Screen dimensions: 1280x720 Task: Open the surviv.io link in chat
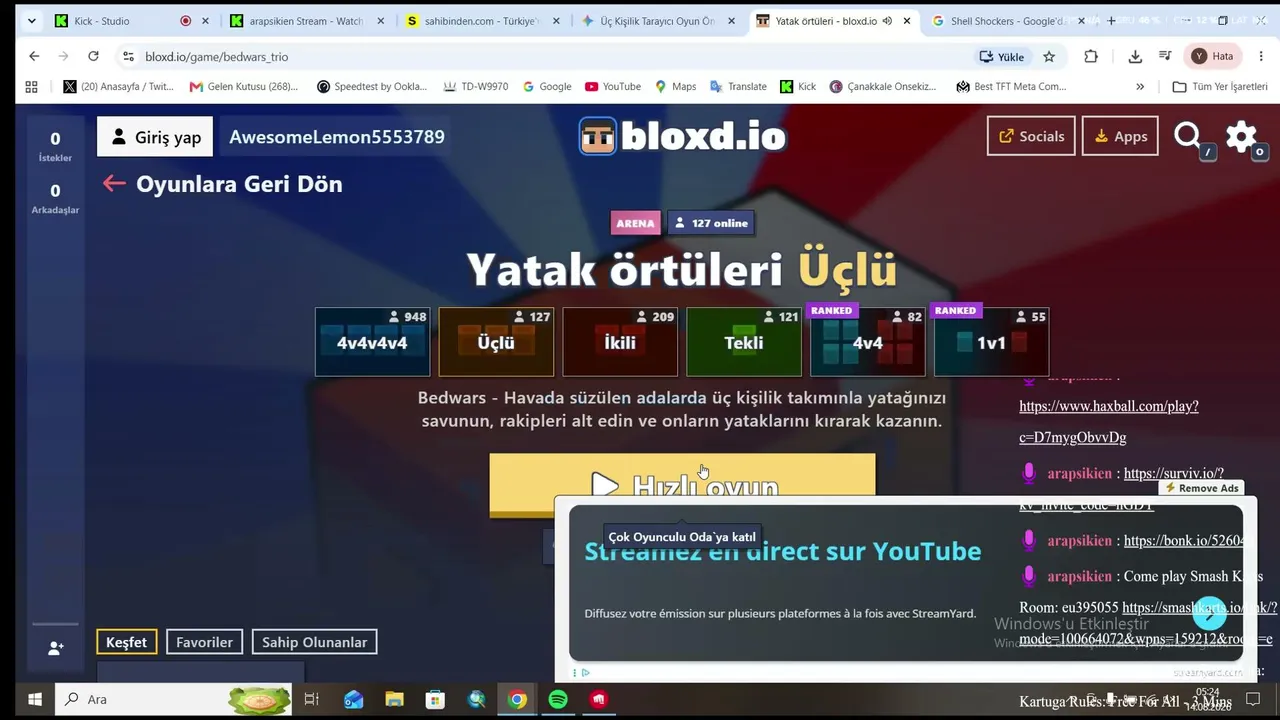tap(1174, 473)
